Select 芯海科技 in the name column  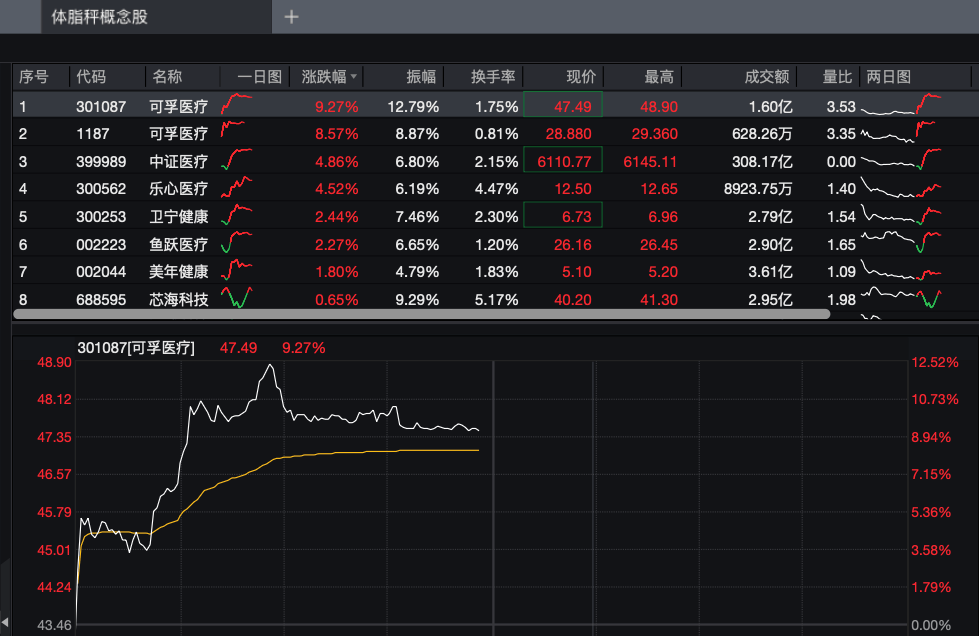[x=179, y=300]
